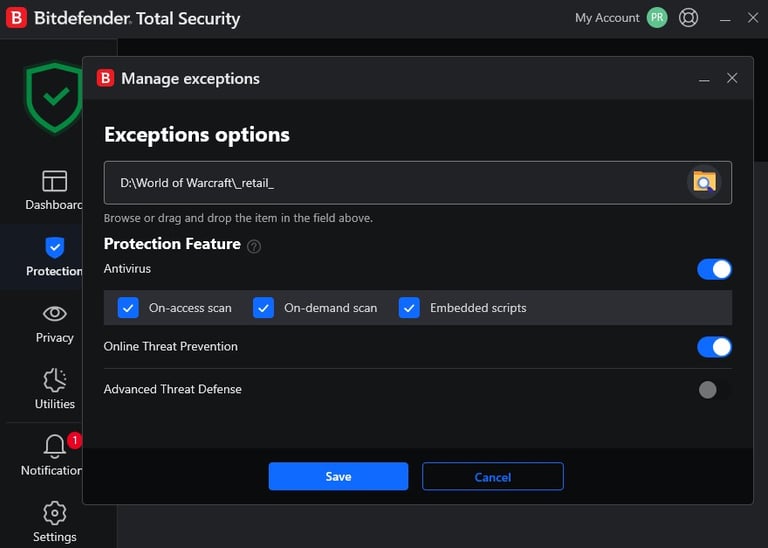
Task: Open the Protection Feature help icon
Action: coord(254,246)
